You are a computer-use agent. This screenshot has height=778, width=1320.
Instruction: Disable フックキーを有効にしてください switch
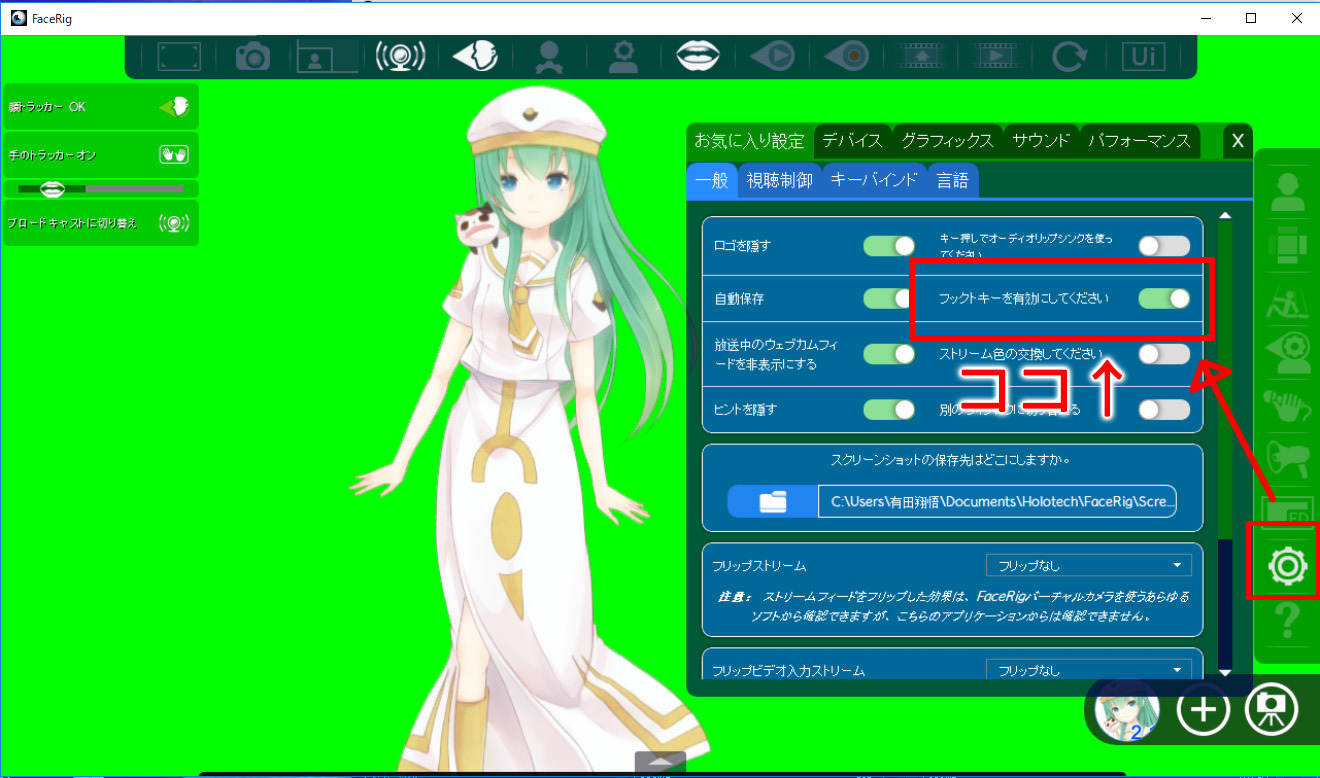click(x=1164, y=298)
